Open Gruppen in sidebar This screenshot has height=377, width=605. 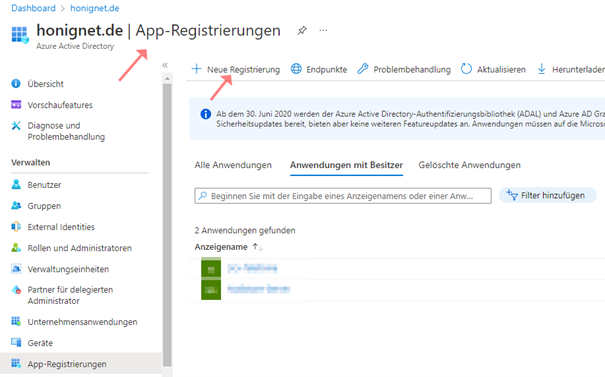click(x=44, y=206)
